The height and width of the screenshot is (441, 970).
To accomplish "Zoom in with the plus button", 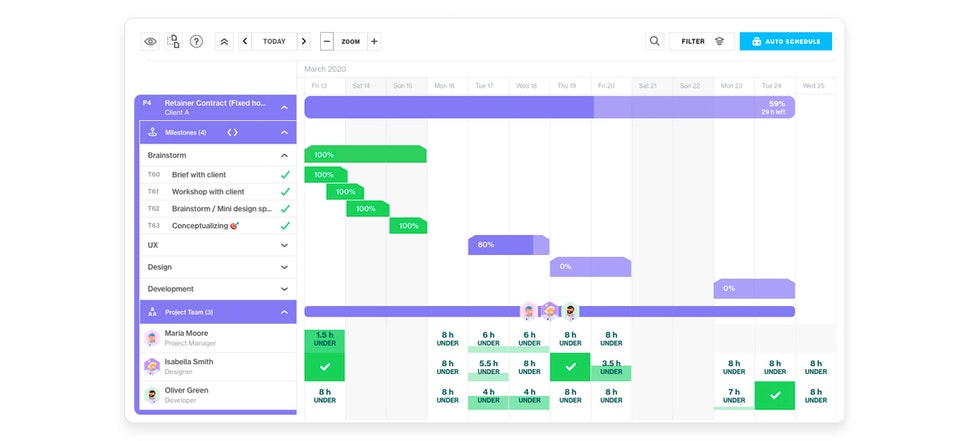I will pos(374,41).
